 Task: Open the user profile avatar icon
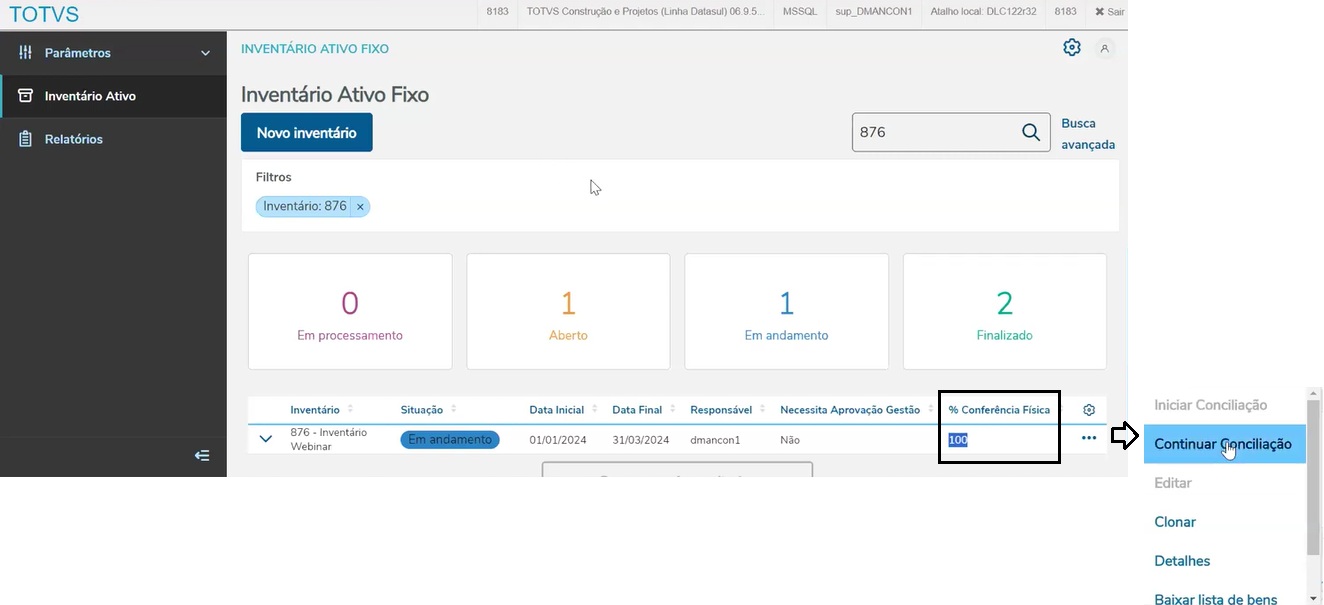[x=1105, y=48]
